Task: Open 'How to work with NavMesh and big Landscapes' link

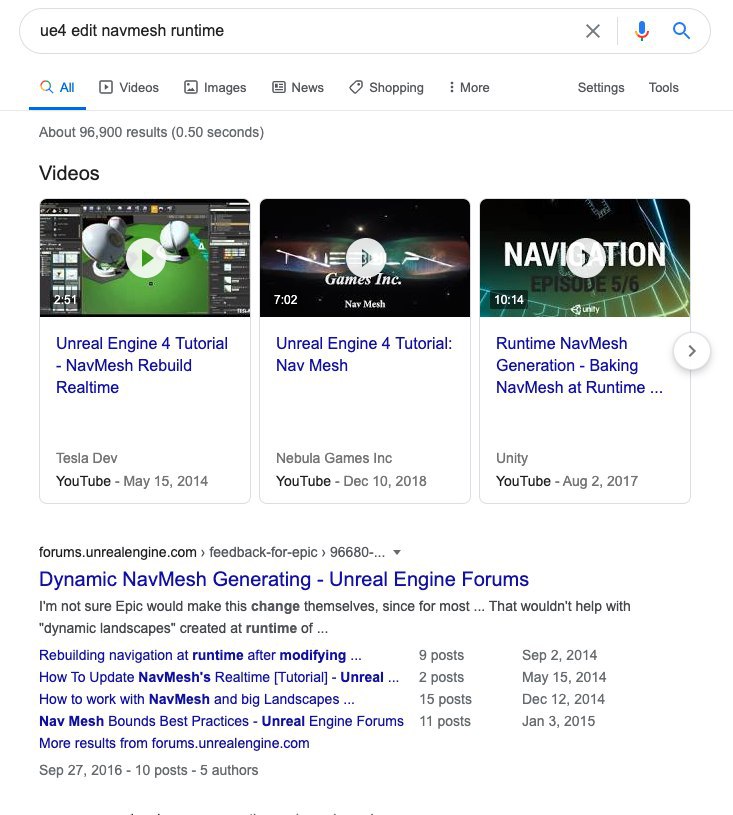Action: 197,699
